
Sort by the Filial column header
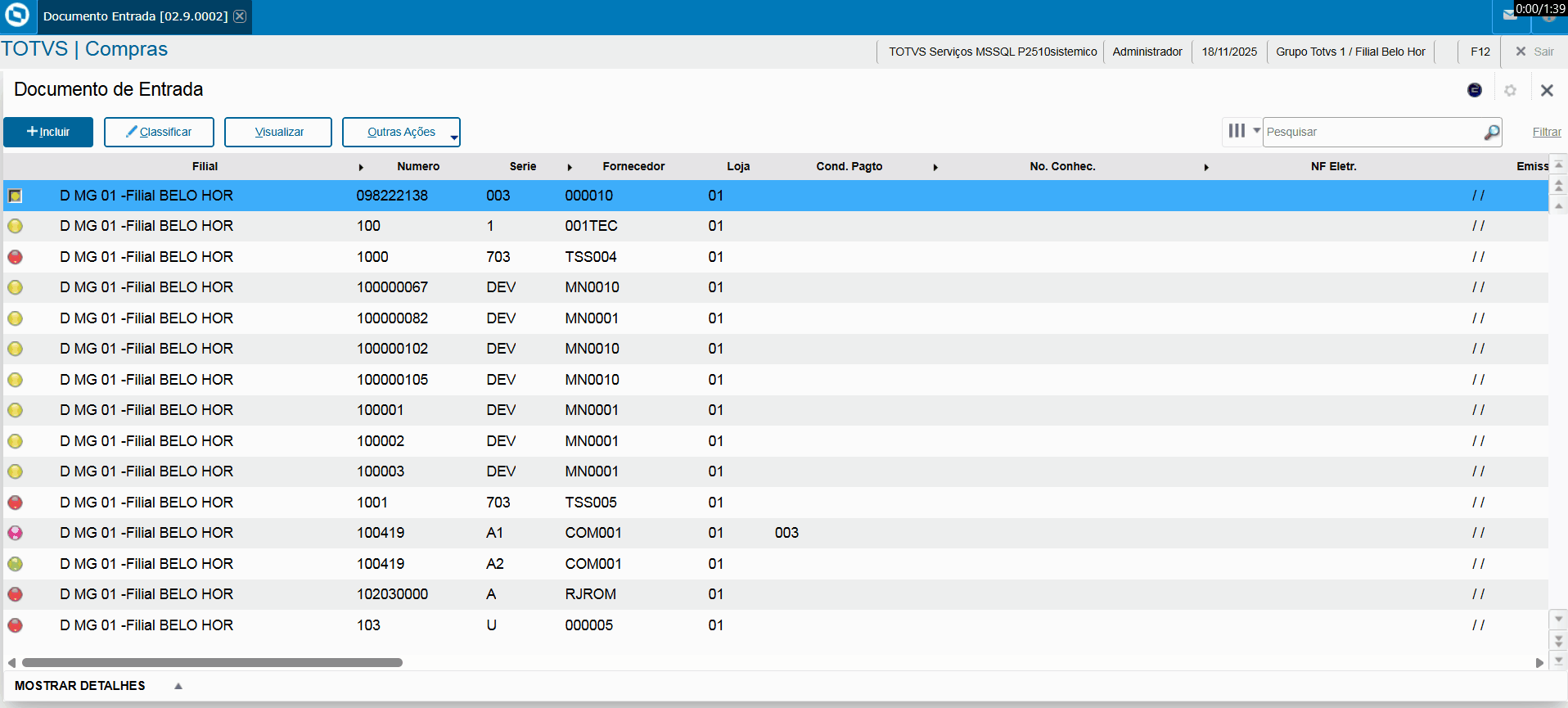(205, 166)
